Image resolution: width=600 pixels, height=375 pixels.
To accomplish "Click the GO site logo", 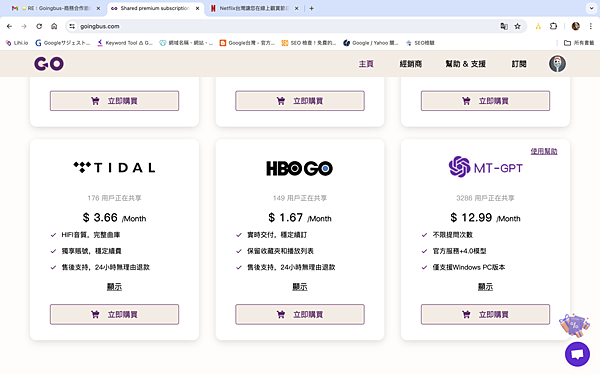I will 49,64.
